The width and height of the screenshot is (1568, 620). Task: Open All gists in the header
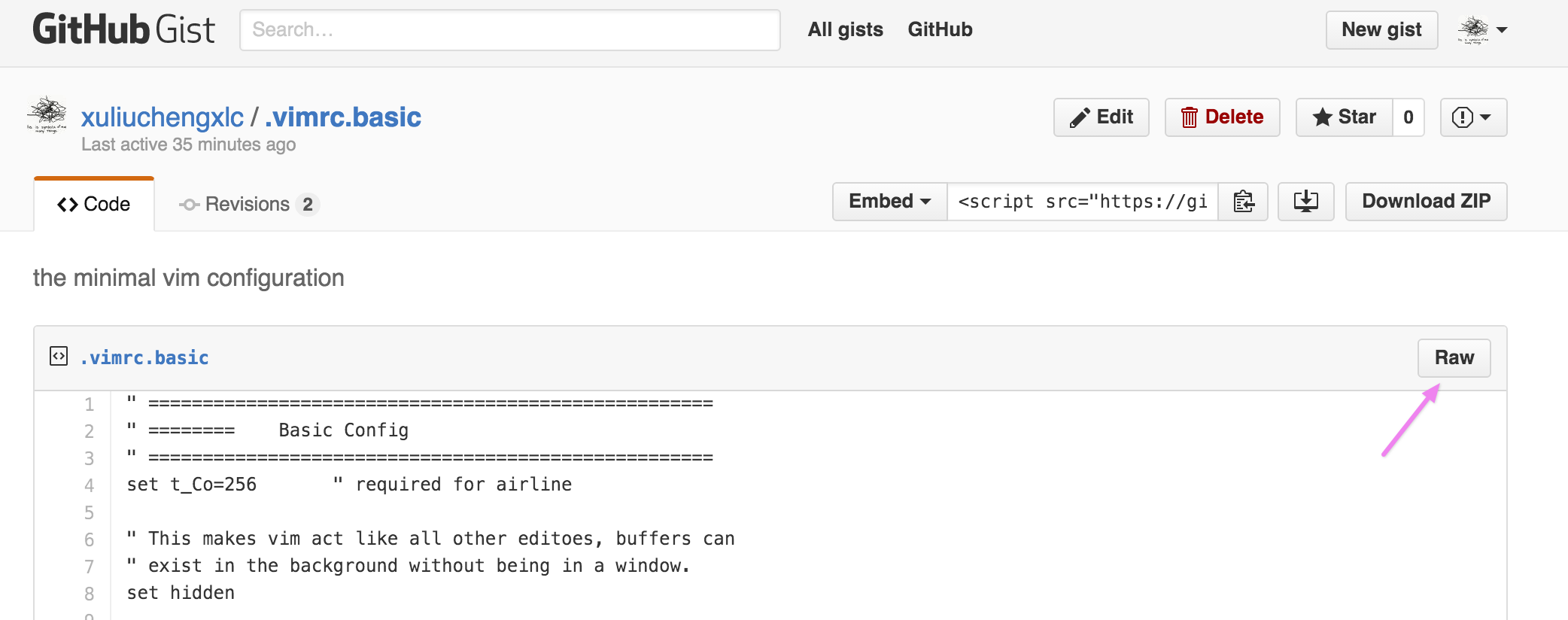point(846,29)
